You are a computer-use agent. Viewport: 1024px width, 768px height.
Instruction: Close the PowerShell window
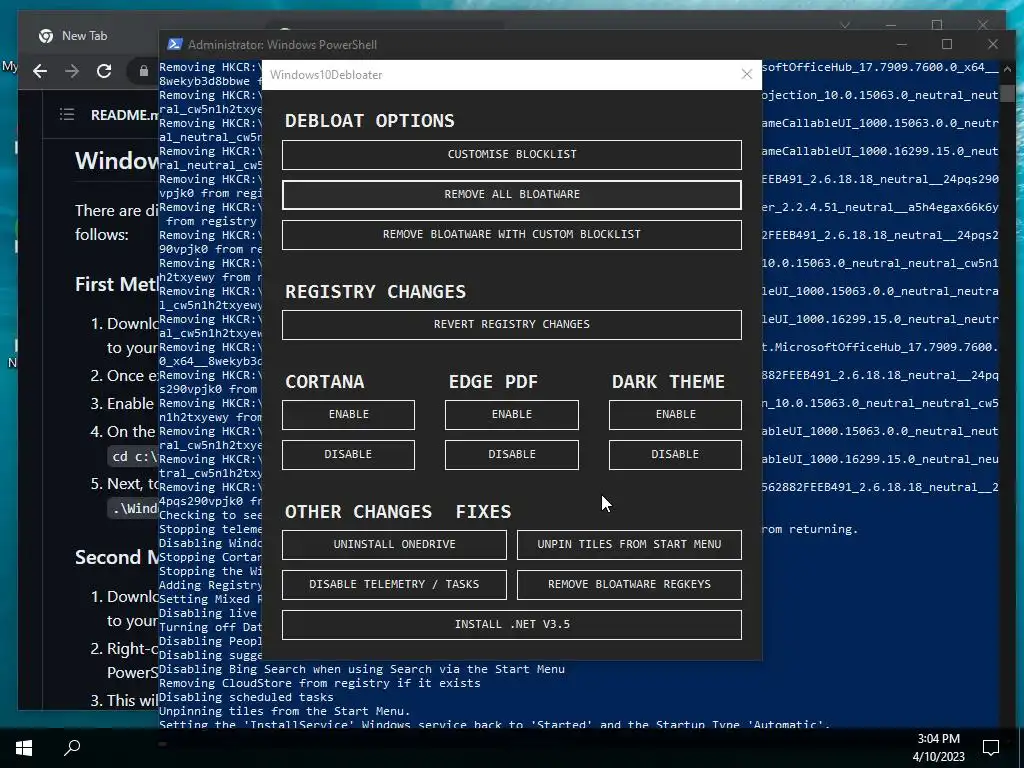point(993,44)
